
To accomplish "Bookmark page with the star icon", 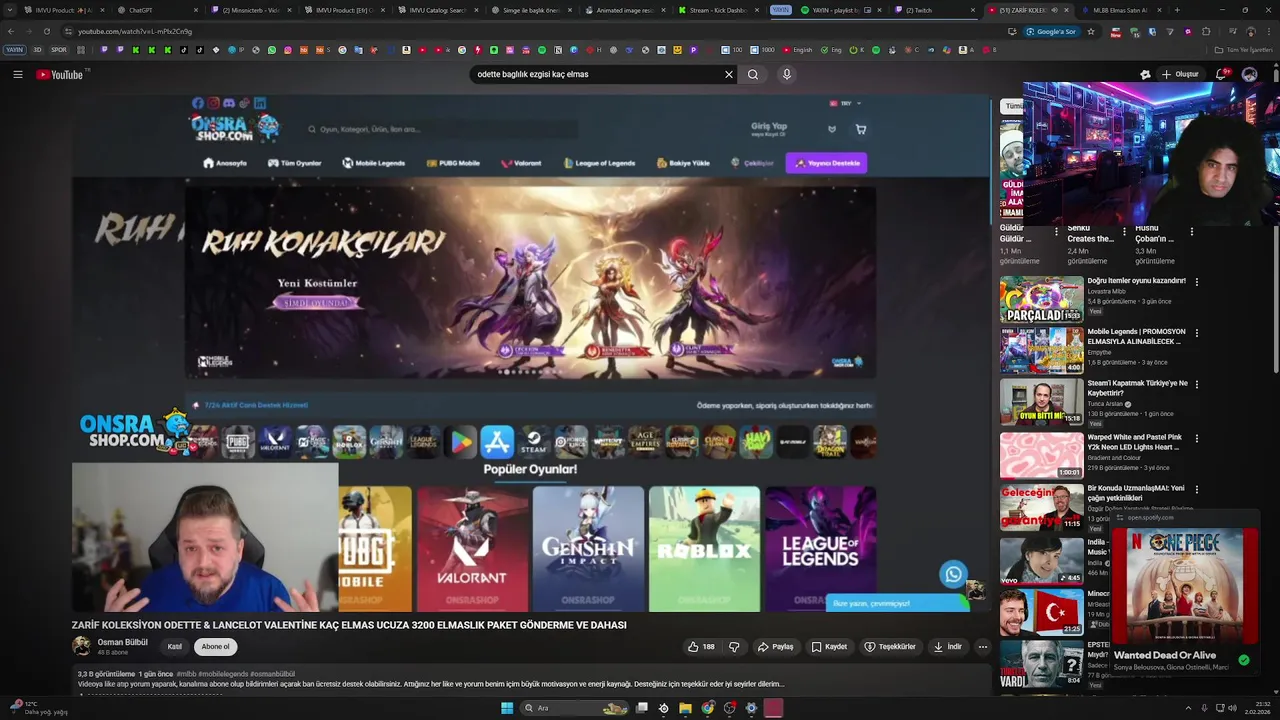I will pos(1091,31).
